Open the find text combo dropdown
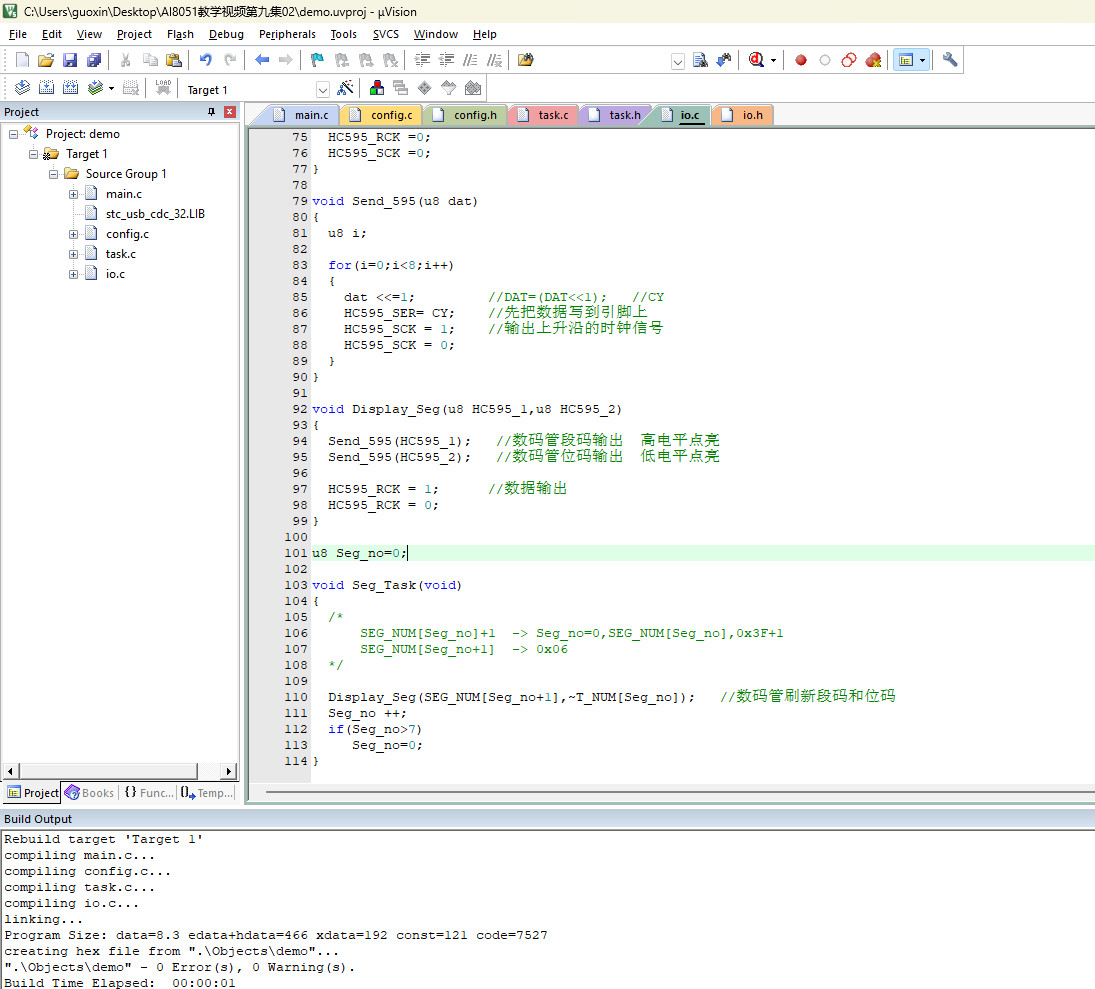This screenshot has width=1095, height=989. click(677, 61)
